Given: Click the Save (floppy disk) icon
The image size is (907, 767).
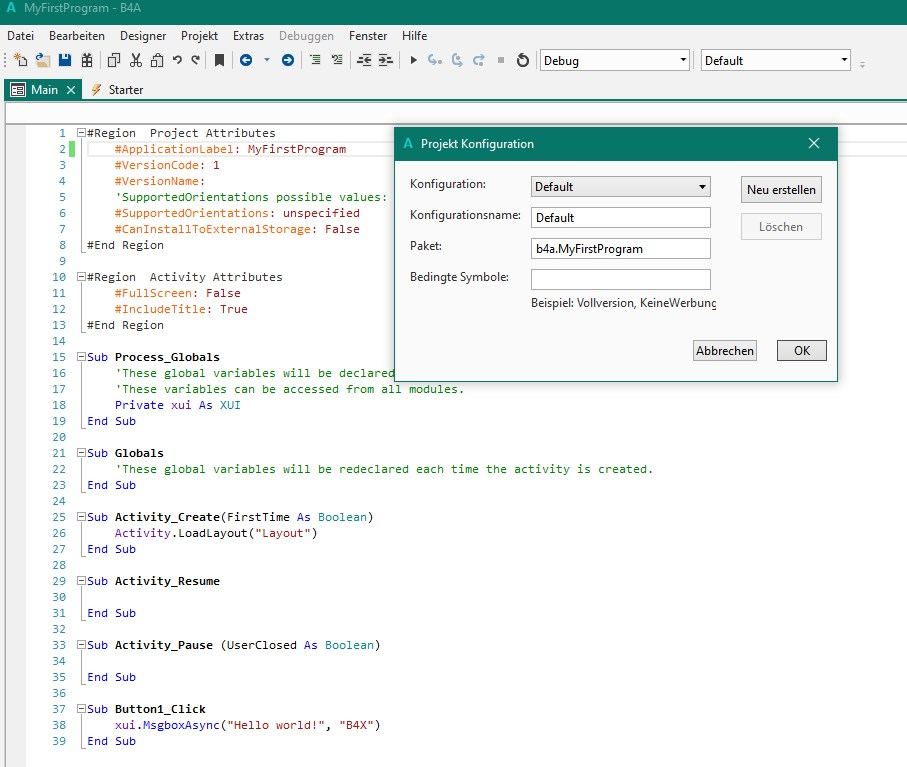Looking at the screenshot, I should tap(65, 60).
